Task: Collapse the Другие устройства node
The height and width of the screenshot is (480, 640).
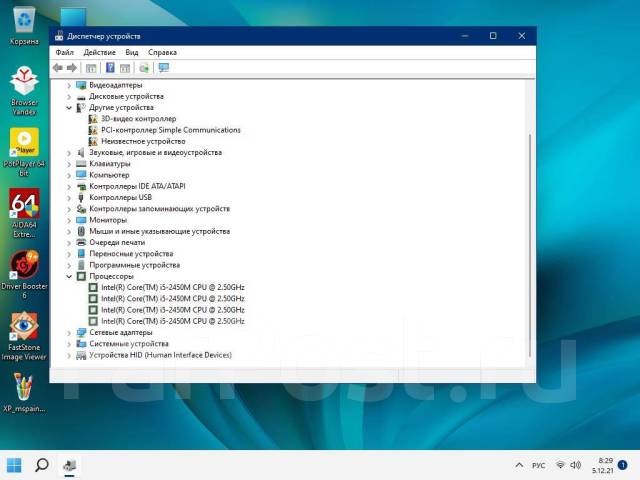Action: pyautogui.click(x=69, y=108)
